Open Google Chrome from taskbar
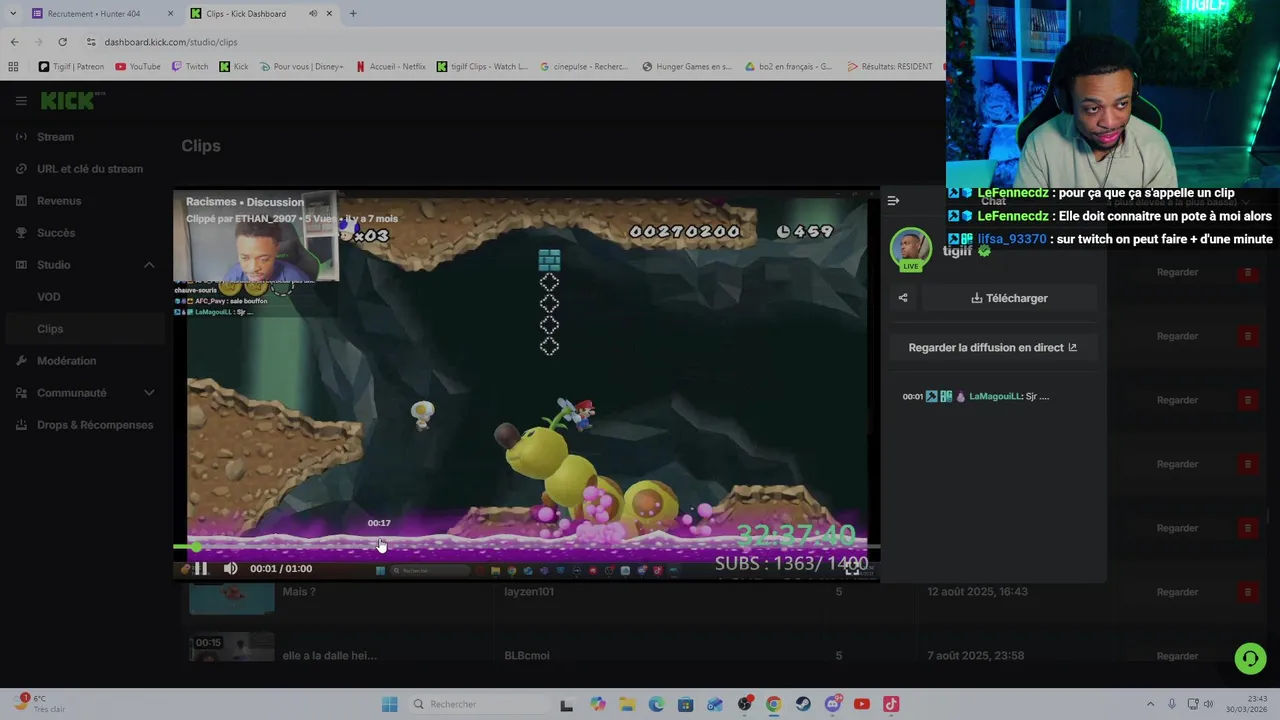This screenshot has width=1280, height=720. (x=773, y=704)
